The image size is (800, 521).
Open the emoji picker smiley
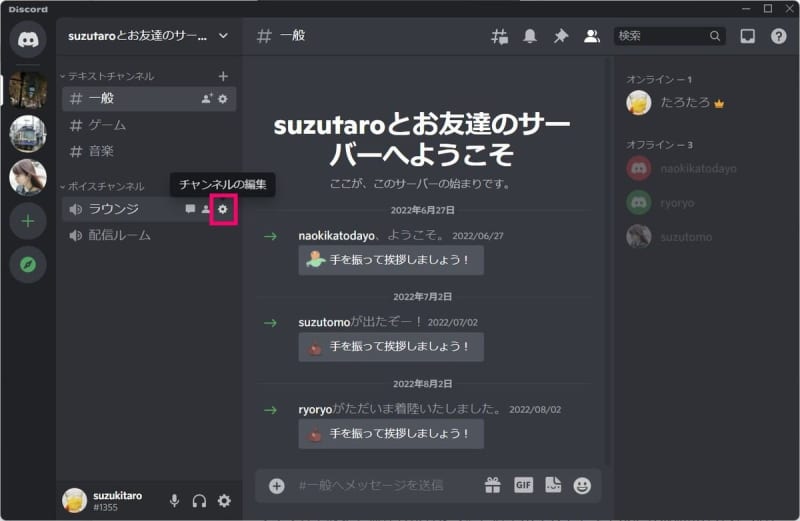click(x=582, y=485)
